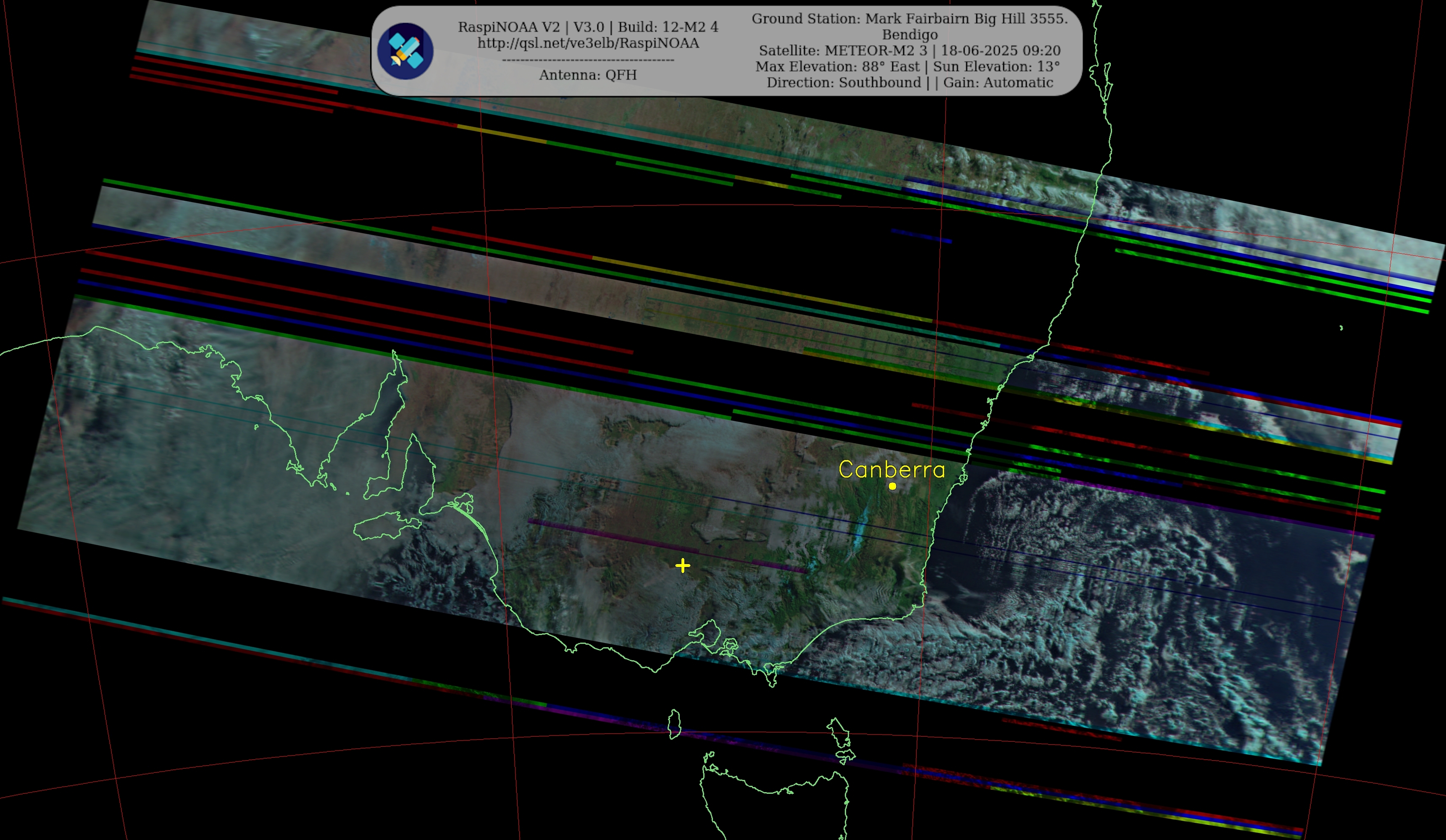Click the yellow dot marking Canberra
This screenshot has height=840, width=1446.
[892, 486]
